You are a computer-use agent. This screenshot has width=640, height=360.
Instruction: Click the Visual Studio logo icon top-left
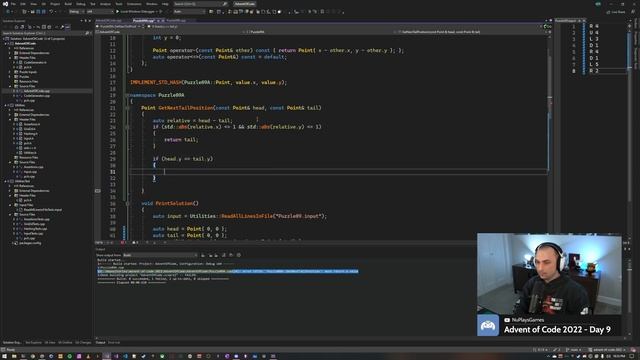tap(5, 4)
